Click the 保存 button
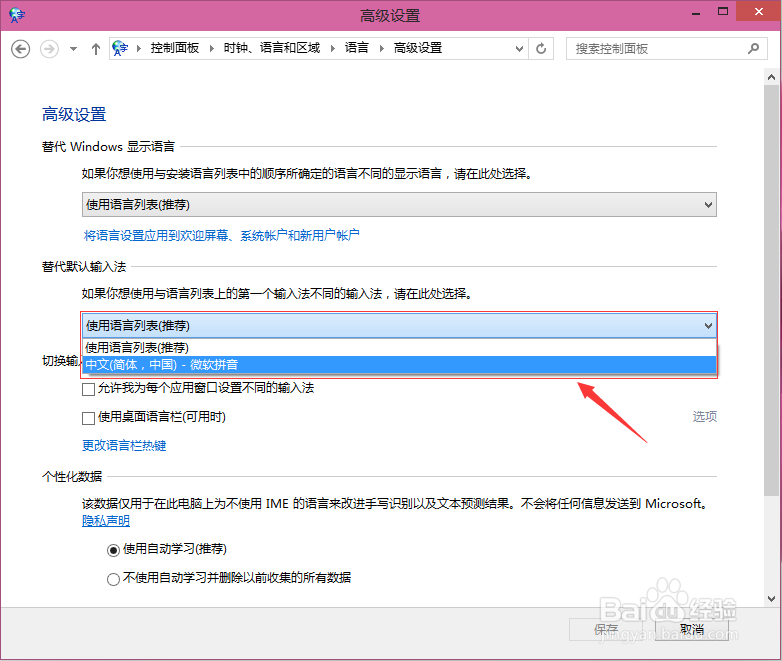 point(606,630)
